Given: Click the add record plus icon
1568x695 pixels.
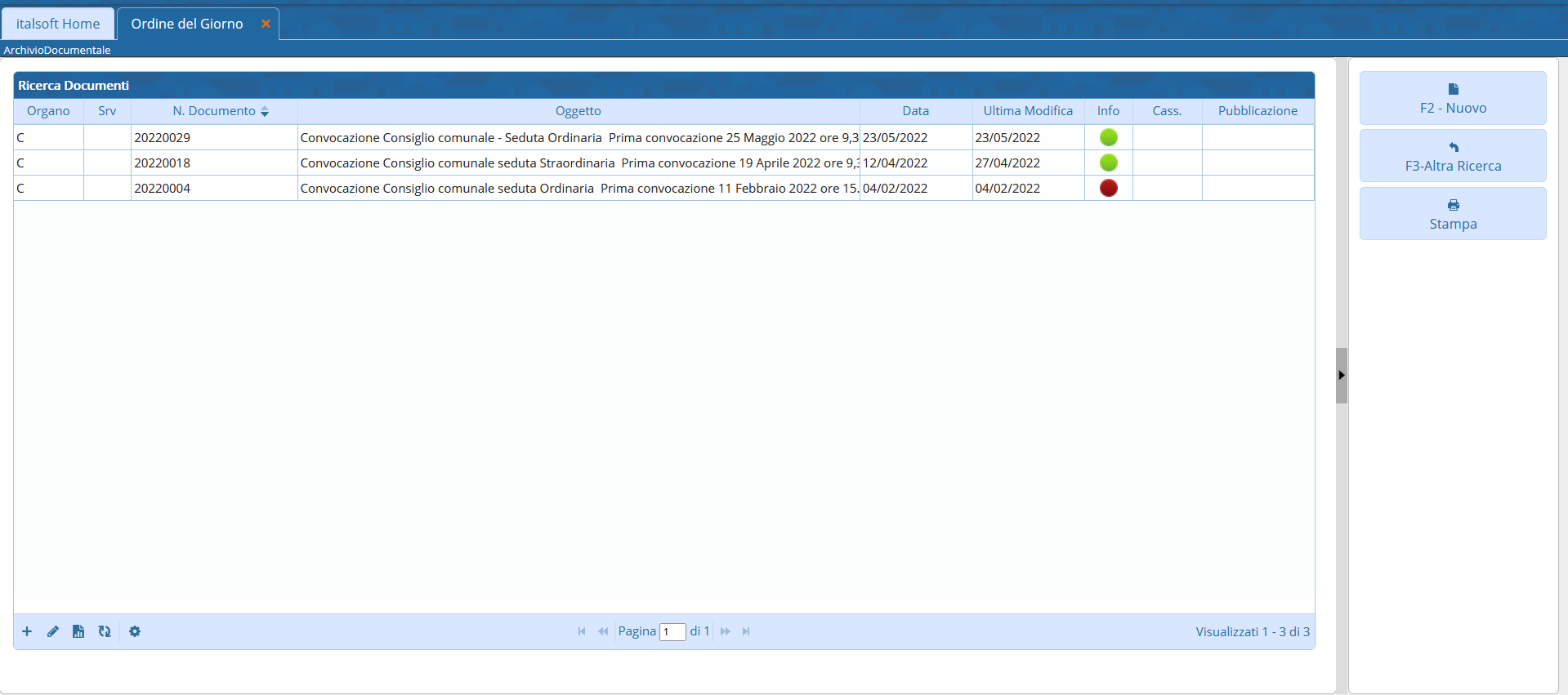Looking at the screenshot, I should [x=27, y=631].
